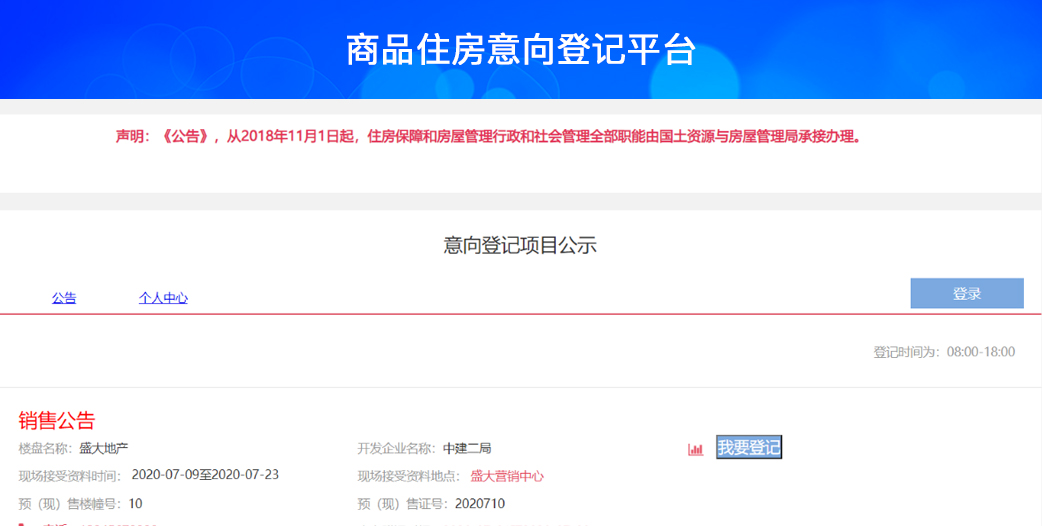
Task: Click the red 声明 label in notice
Action: point(135,136)
